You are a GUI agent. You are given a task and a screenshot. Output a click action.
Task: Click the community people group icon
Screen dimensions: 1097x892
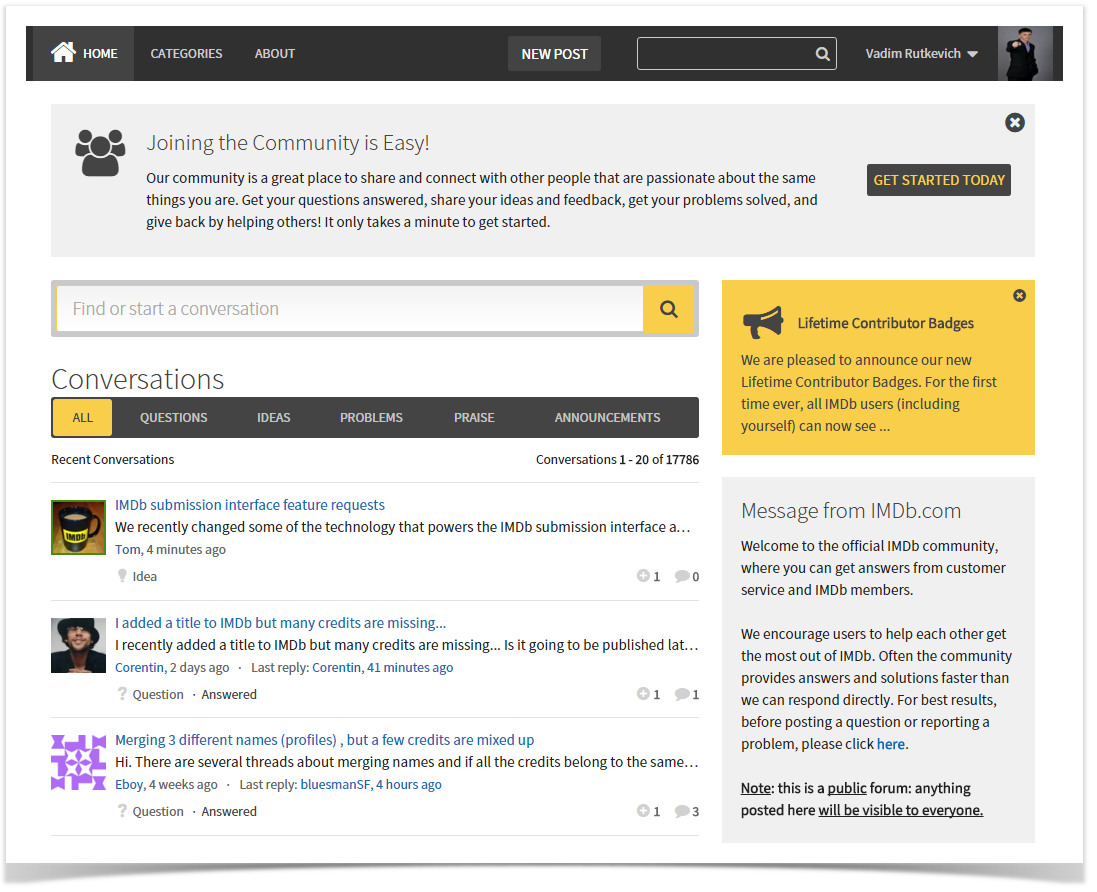[x=100, y=153]
